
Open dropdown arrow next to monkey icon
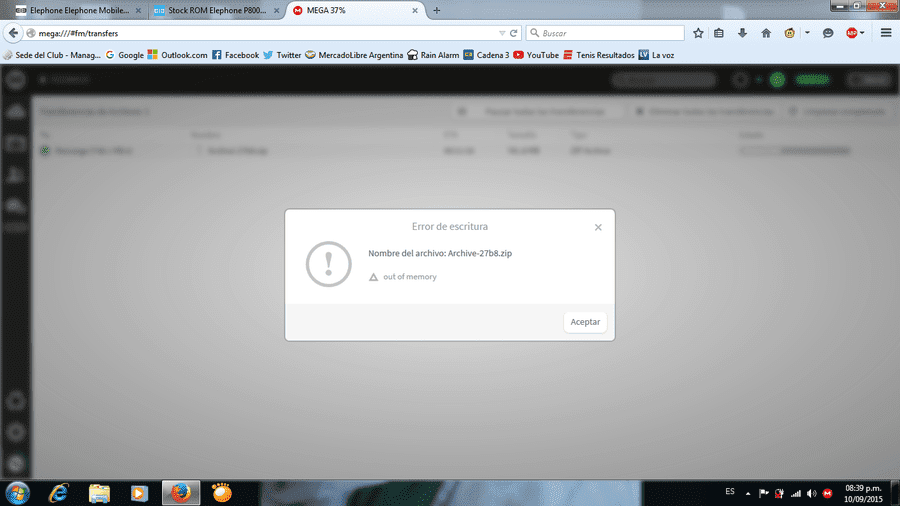[807, 33]
